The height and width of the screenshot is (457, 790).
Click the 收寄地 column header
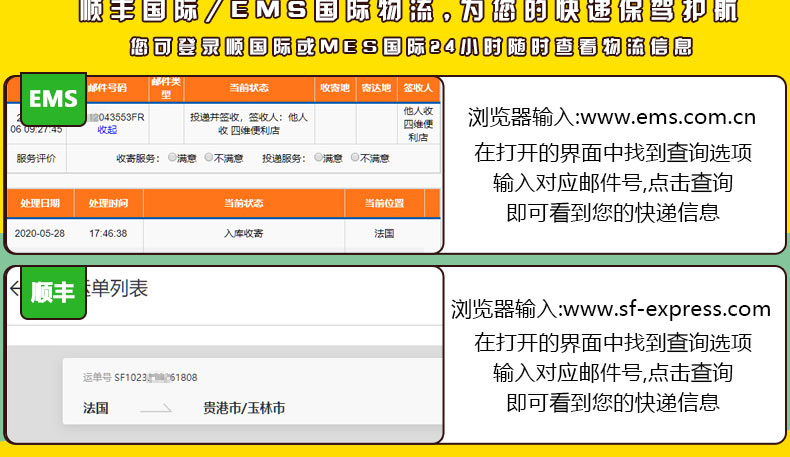[x=335, y=88]
